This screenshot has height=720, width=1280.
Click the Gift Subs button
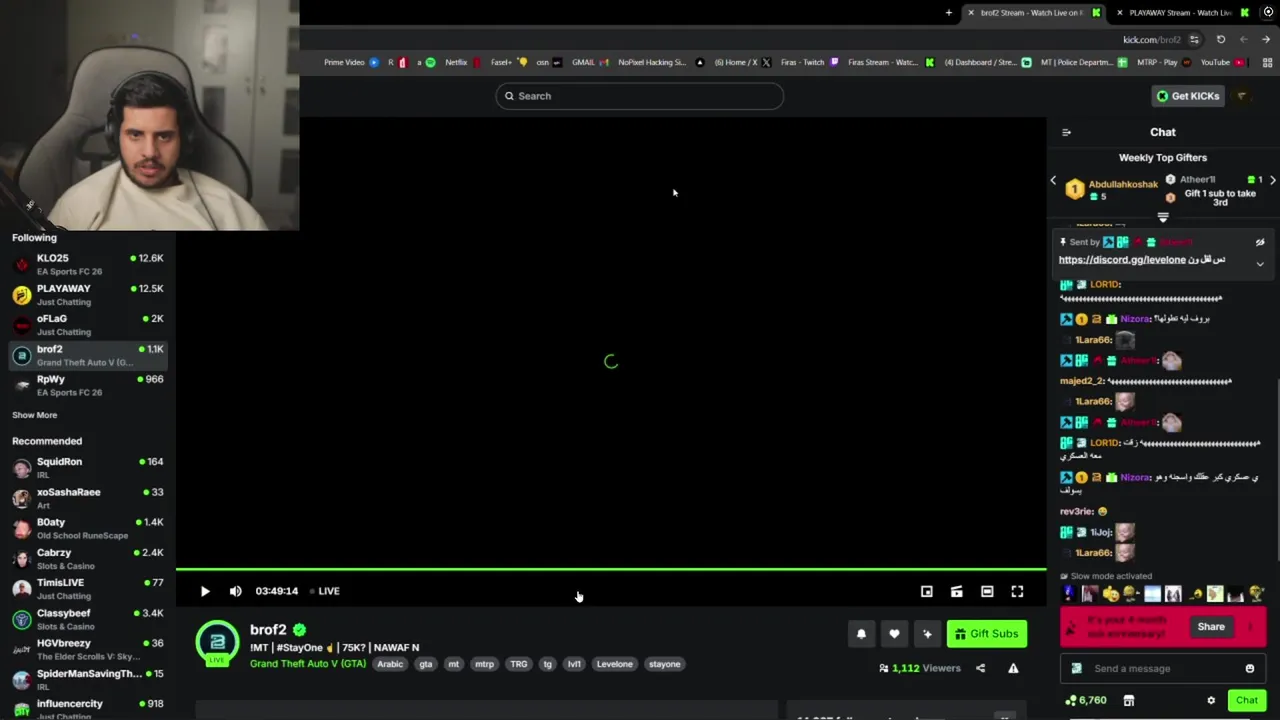click(987, 634)
